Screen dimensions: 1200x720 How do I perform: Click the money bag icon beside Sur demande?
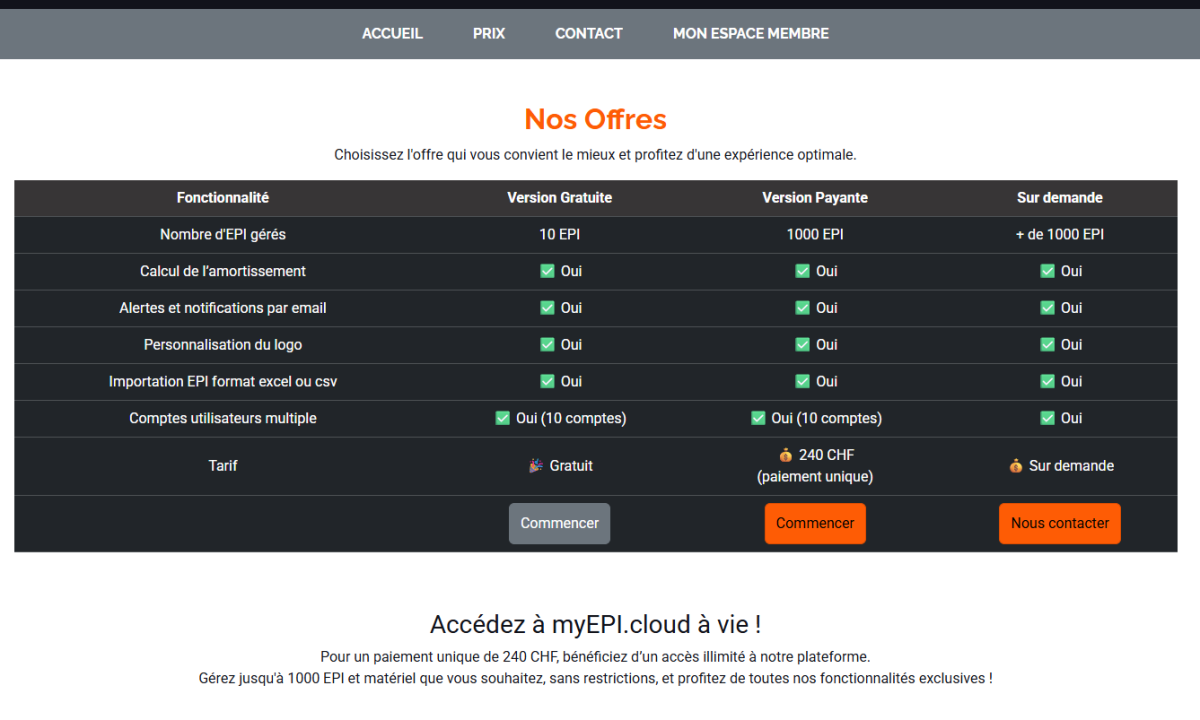(1016, 466)
